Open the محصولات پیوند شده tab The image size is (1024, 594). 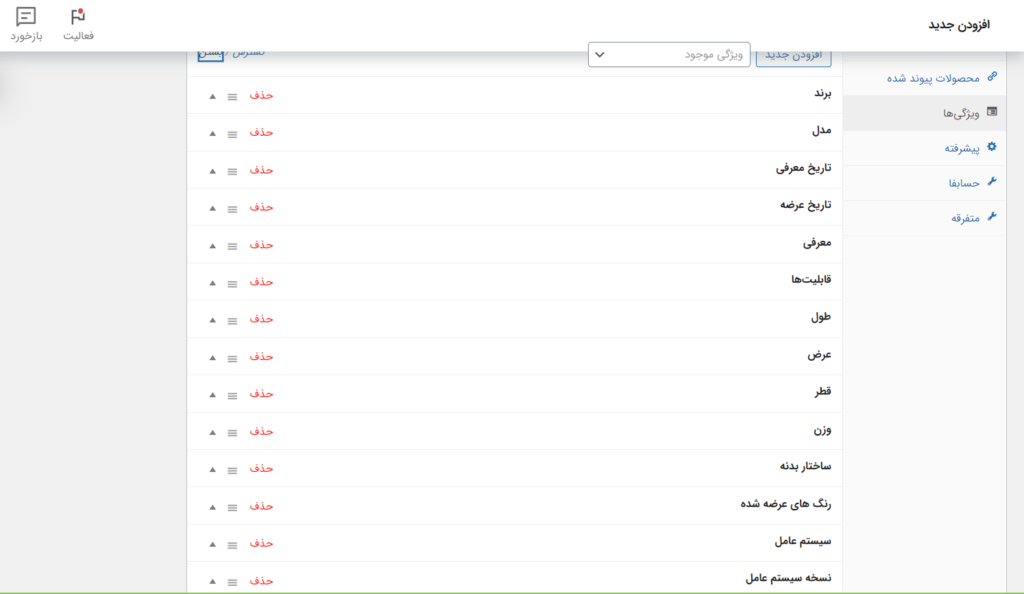click(923, 78)
